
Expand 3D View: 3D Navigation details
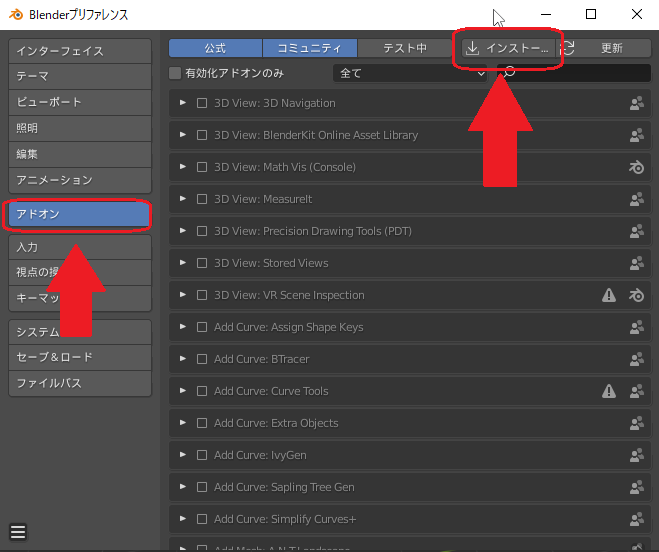(183, 103)
